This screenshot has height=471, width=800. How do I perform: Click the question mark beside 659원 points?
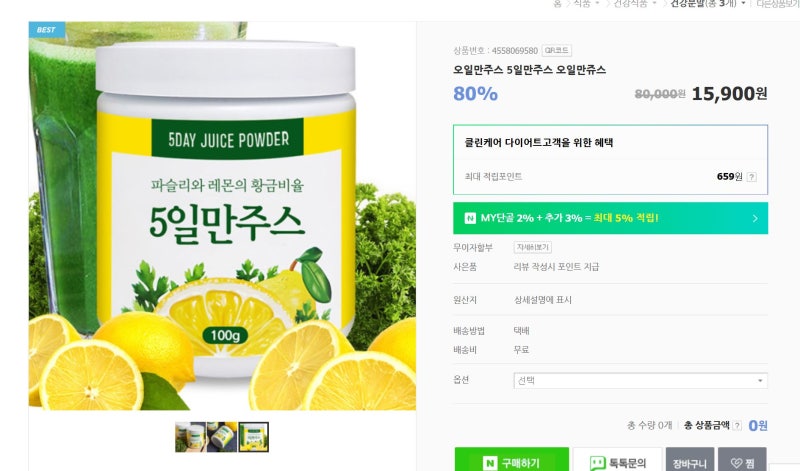click(752, 177)
